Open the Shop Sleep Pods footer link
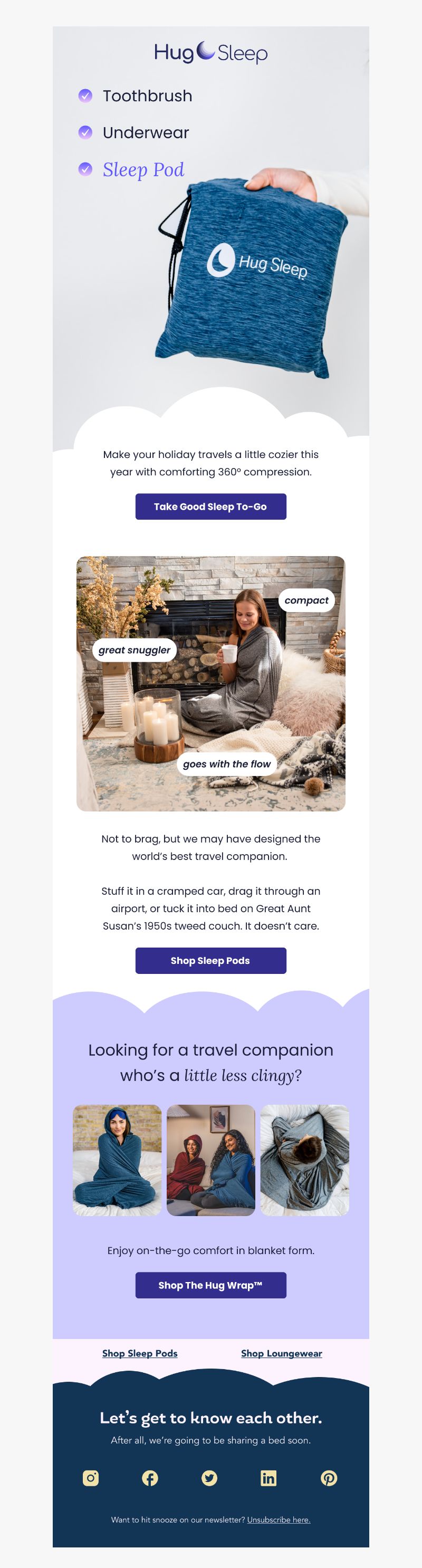 point(140,1353)
